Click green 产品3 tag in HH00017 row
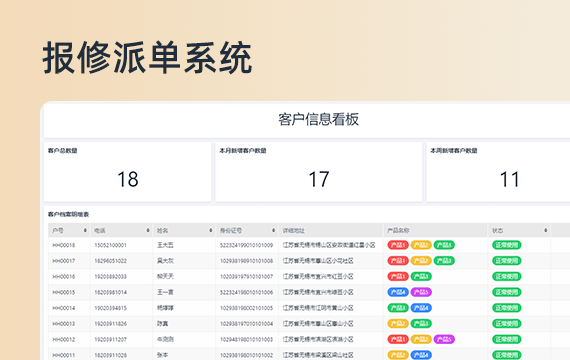570x360 pixels. [x=444, y=261]
